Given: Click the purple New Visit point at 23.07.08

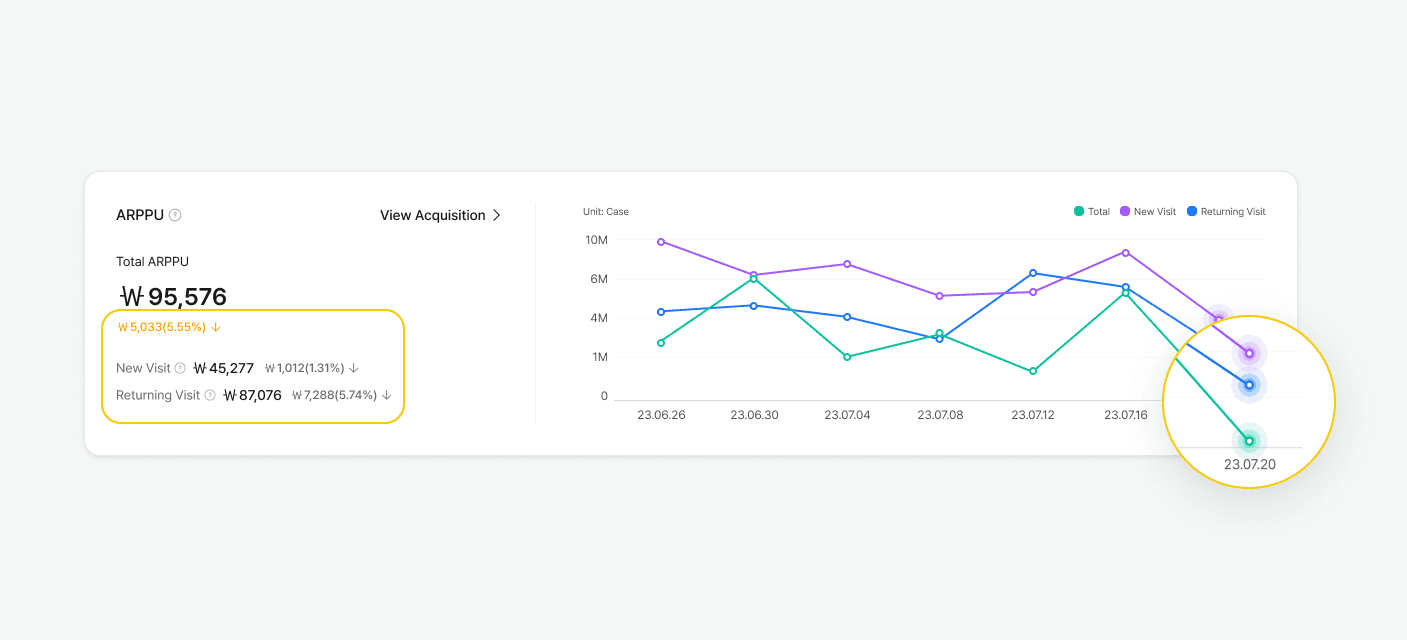Looking at the screenshot, I should point(939,296).
